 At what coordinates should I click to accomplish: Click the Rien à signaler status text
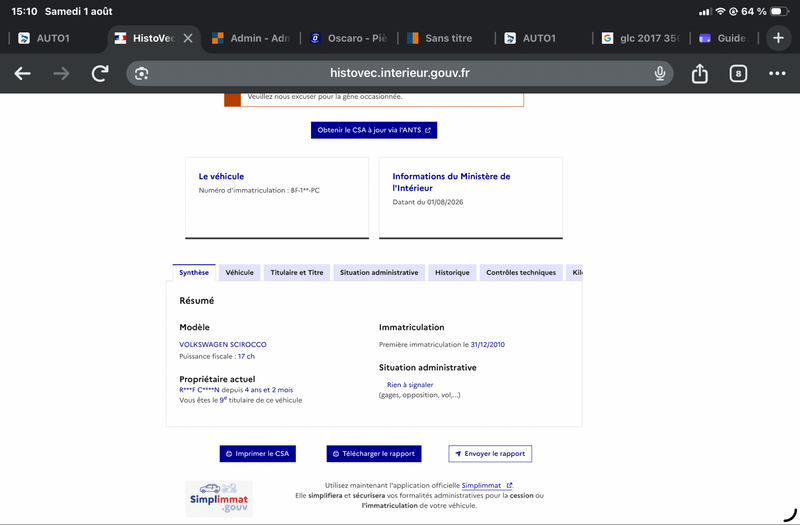click(410, 385)
